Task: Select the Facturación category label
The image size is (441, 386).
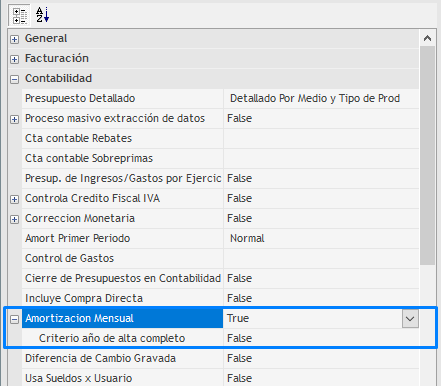Action: pos(57,58)
